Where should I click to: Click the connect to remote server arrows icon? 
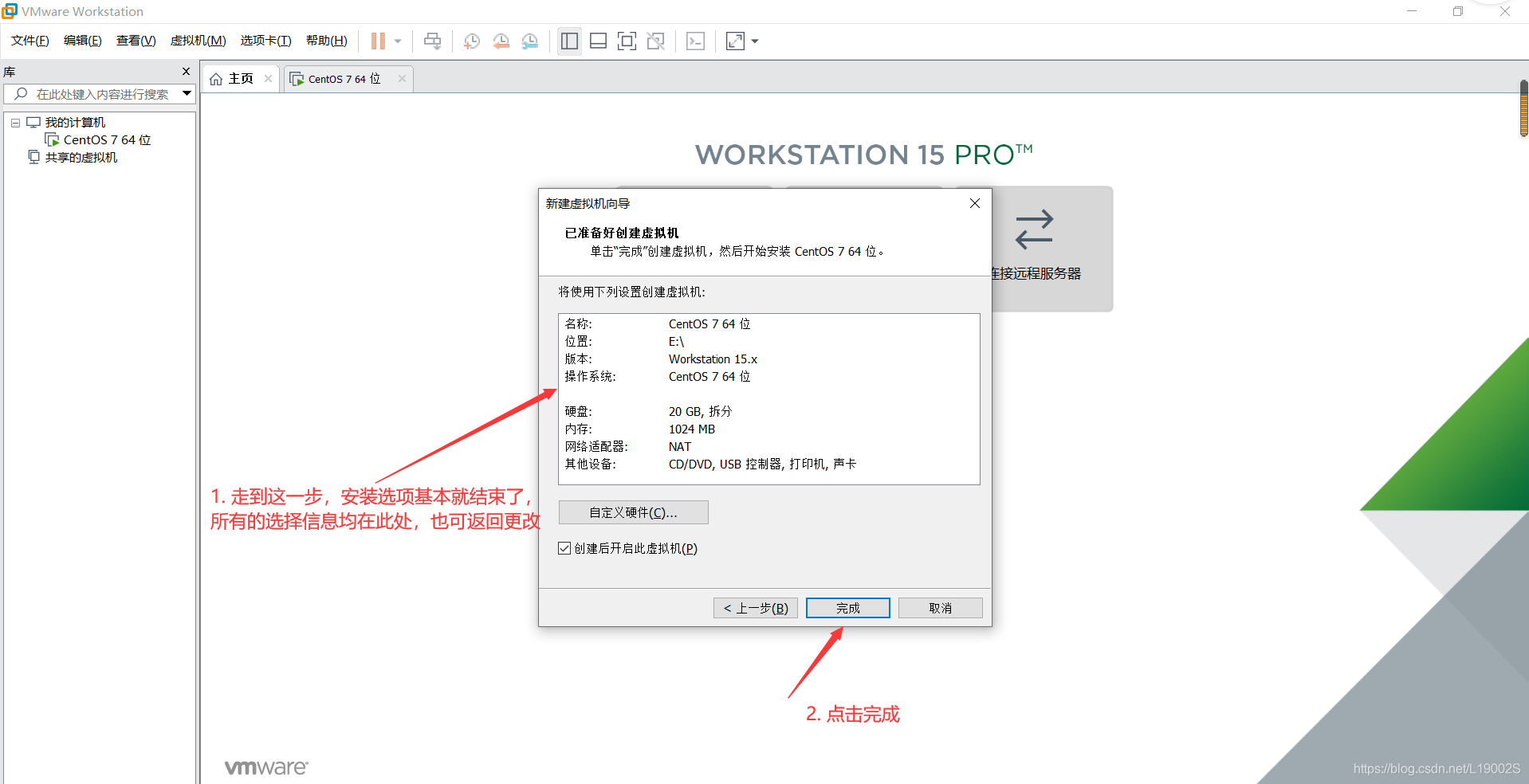(1035, 229)
